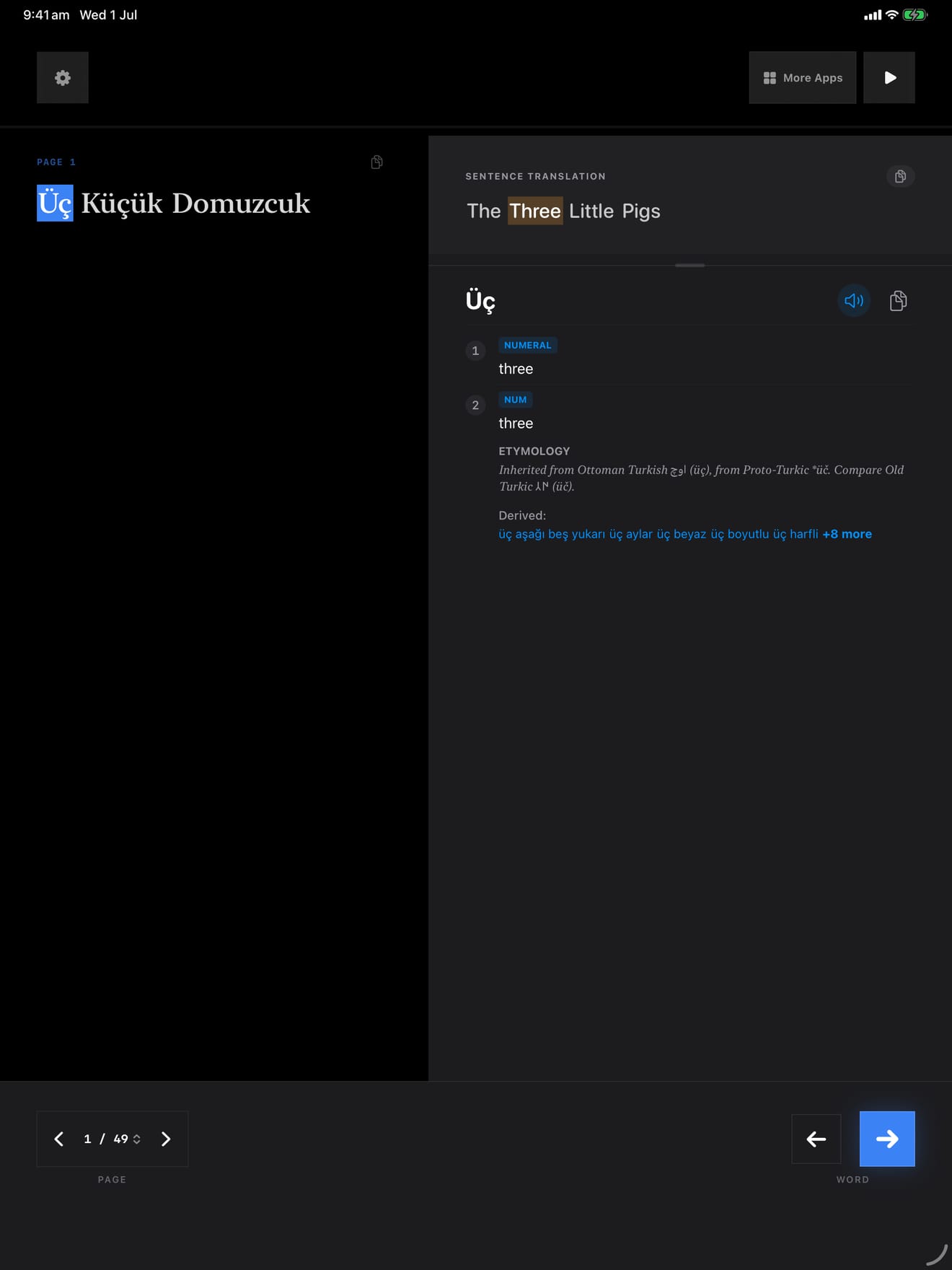Start playback with the play button
The width and height of the screenshot is (952, 1270).
click(x=889, y=77)
